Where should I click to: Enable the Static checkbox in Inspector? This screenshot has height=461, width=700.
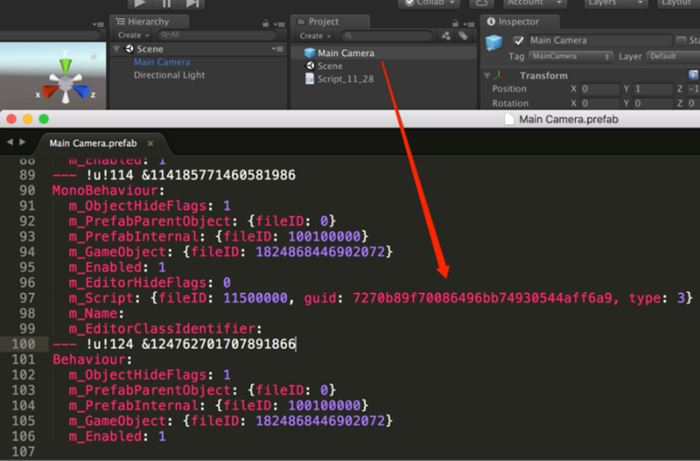[x=682, y=41]
